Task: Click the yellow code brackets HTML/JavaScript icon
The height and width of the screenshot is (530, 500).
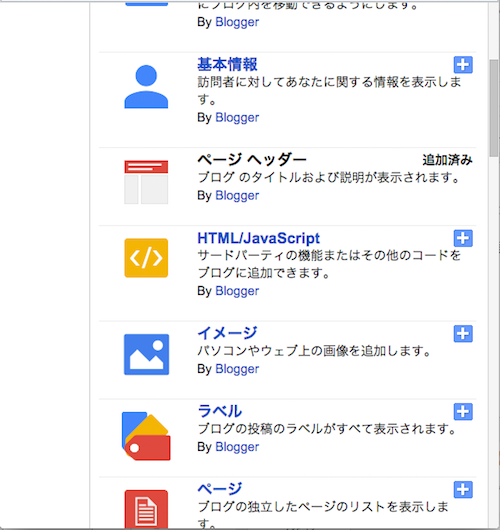Action: tap(146, 258)
